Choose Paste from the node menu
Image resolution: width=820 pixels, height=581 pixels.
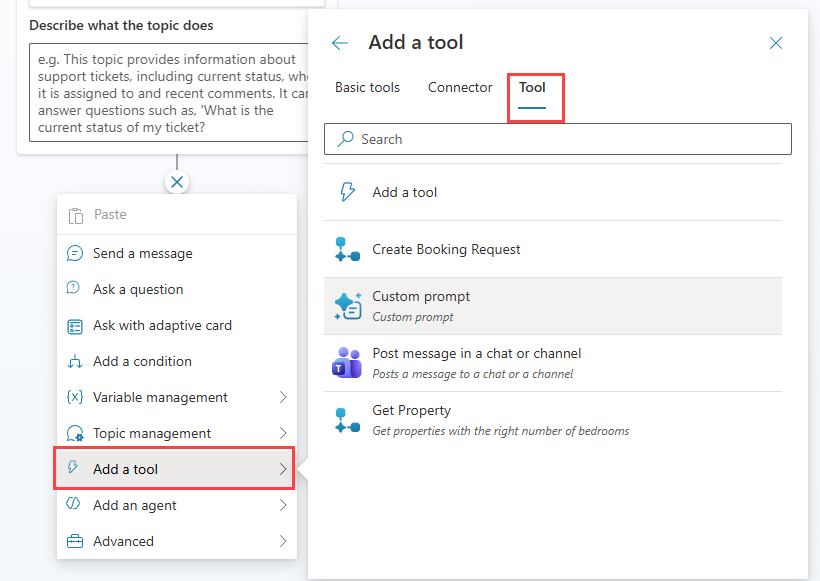177,215
